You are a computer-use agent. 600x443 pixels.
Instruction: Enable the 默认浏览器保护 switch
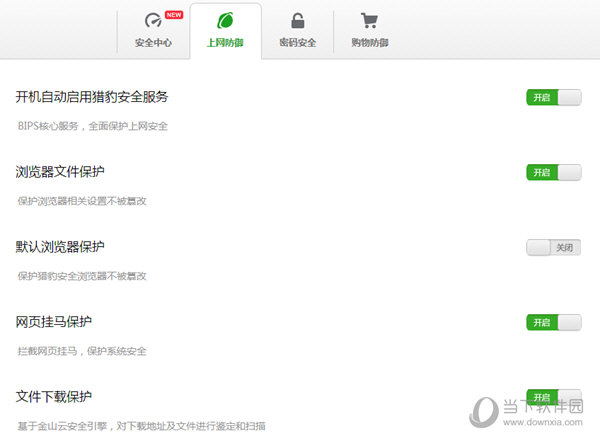[x=554, y=248]
